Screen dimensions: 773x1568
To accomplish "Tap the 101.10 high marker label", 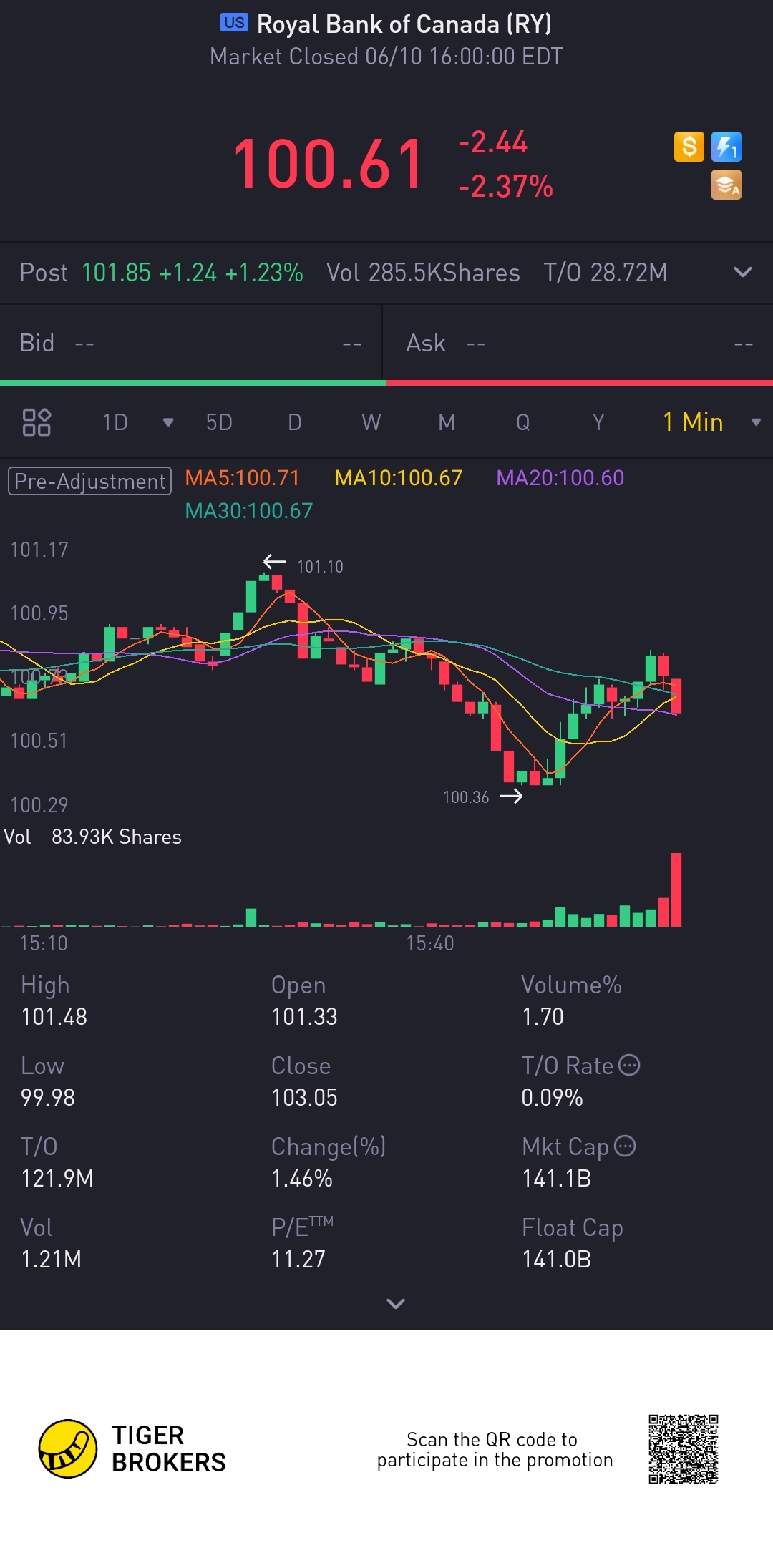I will 320,567.
